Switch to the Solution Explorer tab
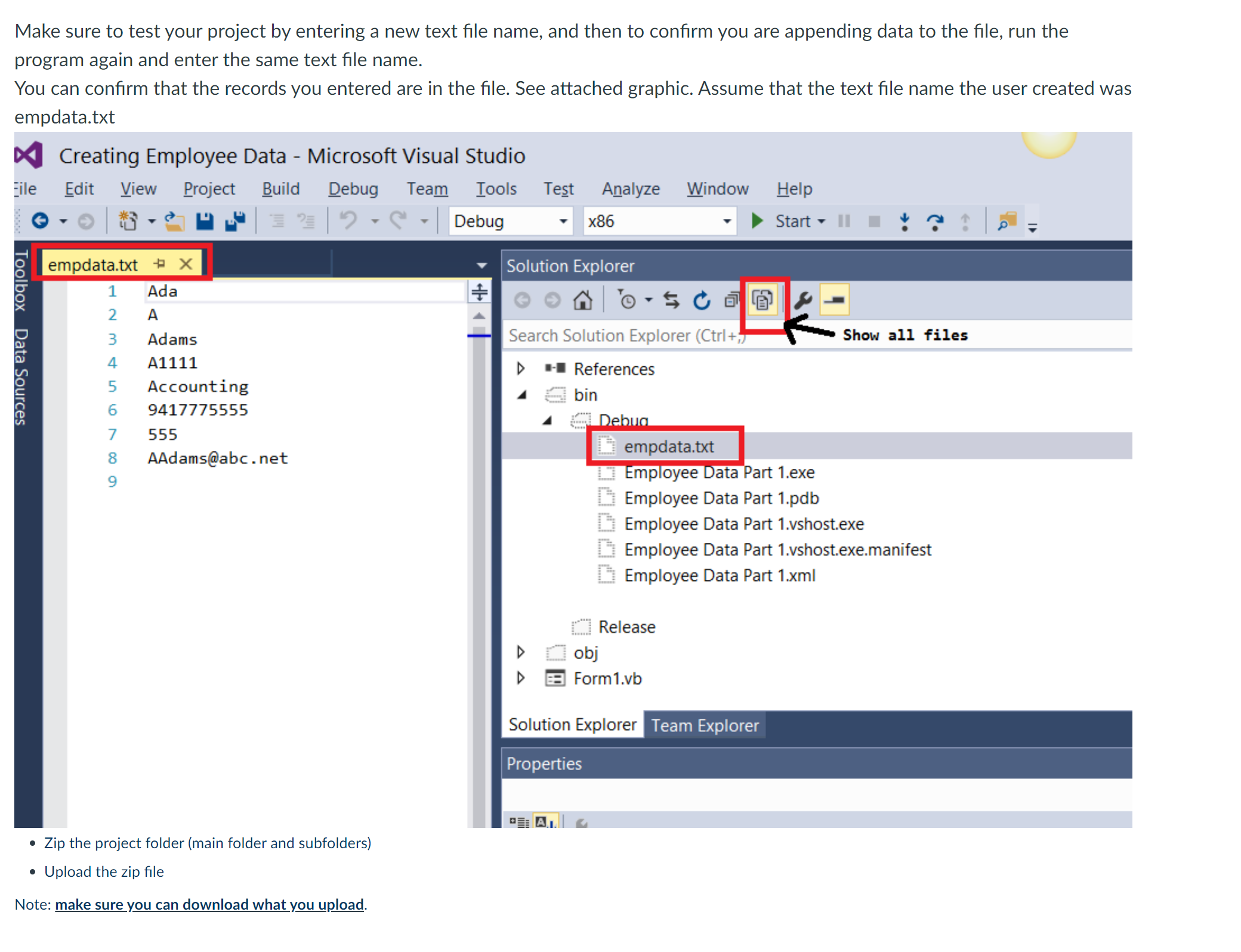1241x952 pixels. point(572,724)
